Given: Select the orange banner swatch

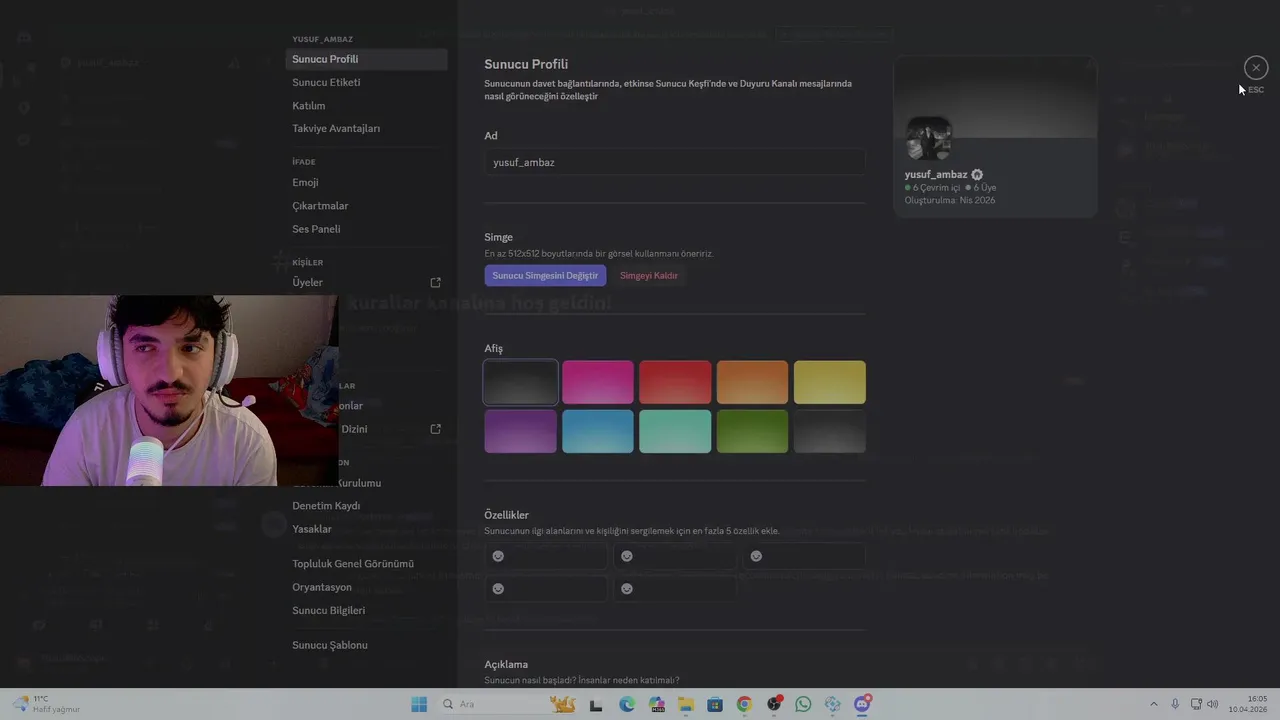Looking at the screenshot, I should click(x=753, y=382).
